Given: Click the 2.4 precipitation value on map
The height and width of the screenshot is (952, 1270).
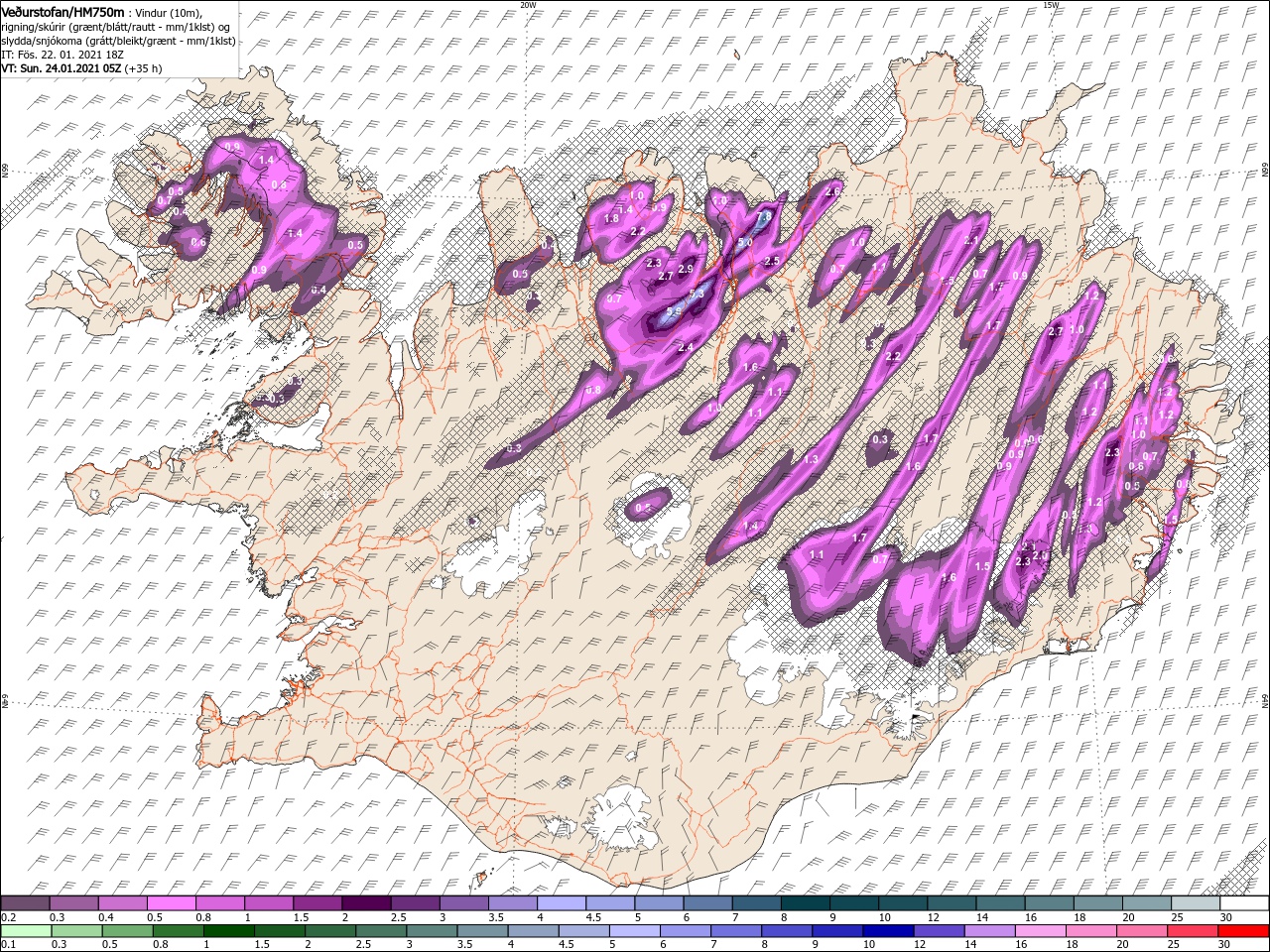Looking at the screenshot, I should coord(685,347).
